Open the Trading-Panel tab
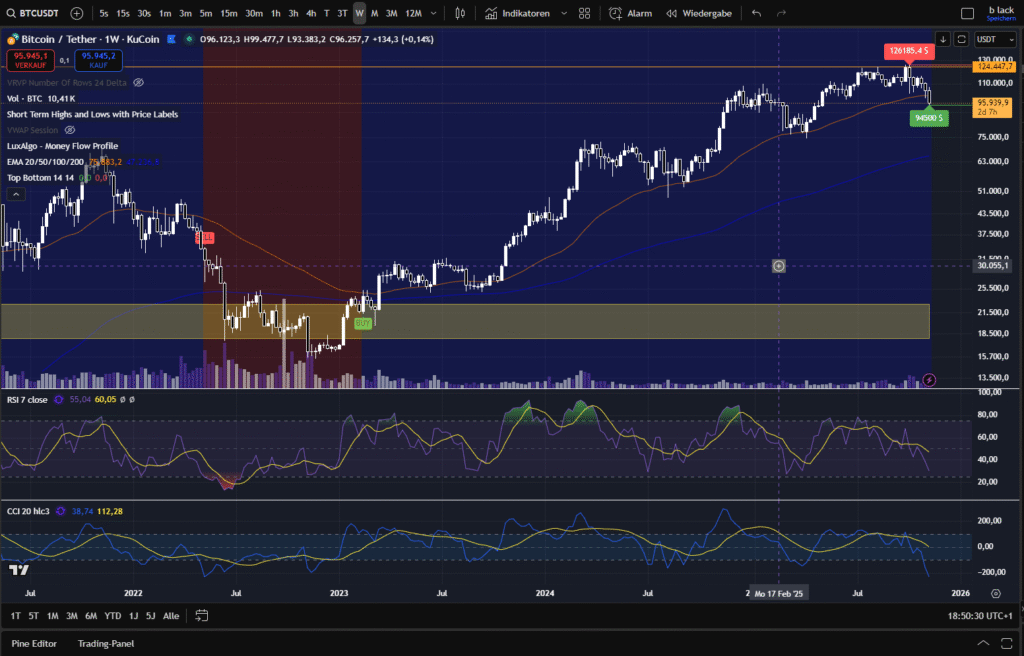This screenshot has width=1024, height=656. [x=106, y=644]
